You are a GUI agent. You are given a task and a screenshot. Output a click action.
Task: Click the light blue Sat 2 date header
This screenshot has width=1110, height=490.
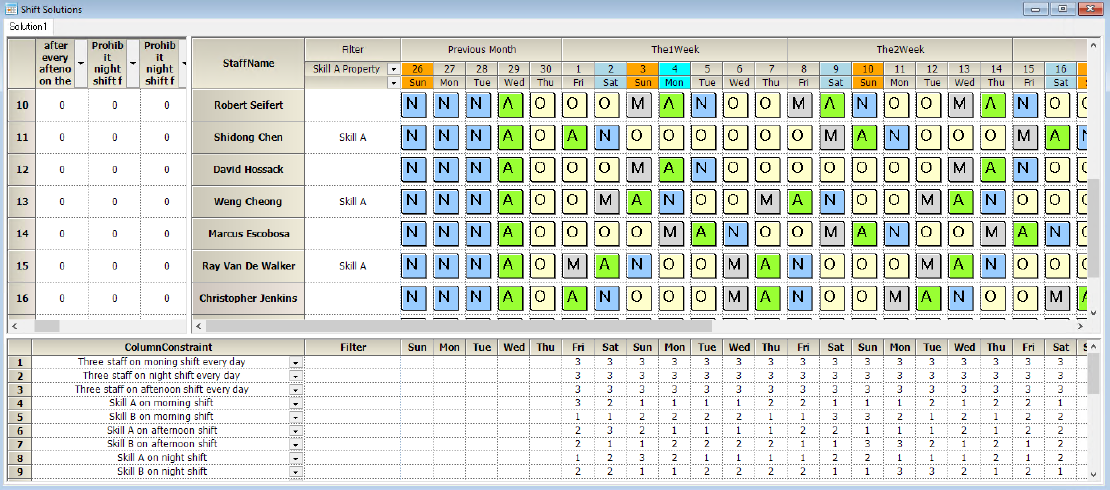610,69
